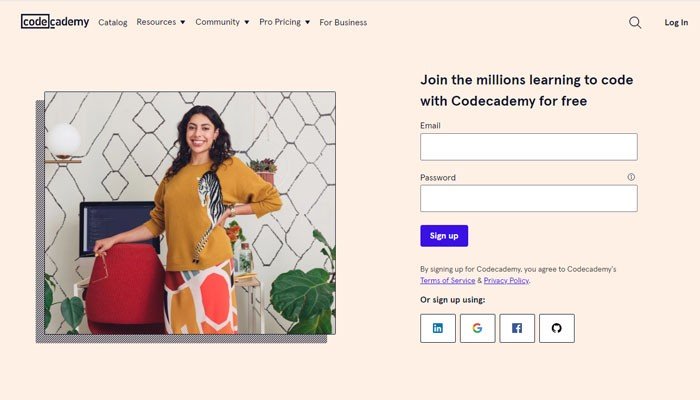Go to For Business page

click(x=343, y=22)
